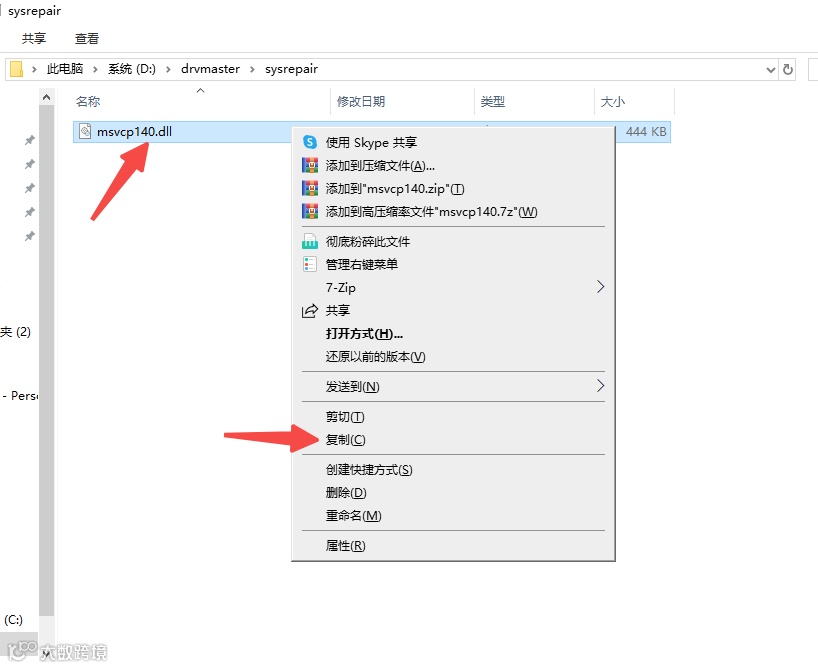
Task: Expand the chevron before 此电脑 in breadcrumb
Action: pyautogui.click(x=34, y=69)
